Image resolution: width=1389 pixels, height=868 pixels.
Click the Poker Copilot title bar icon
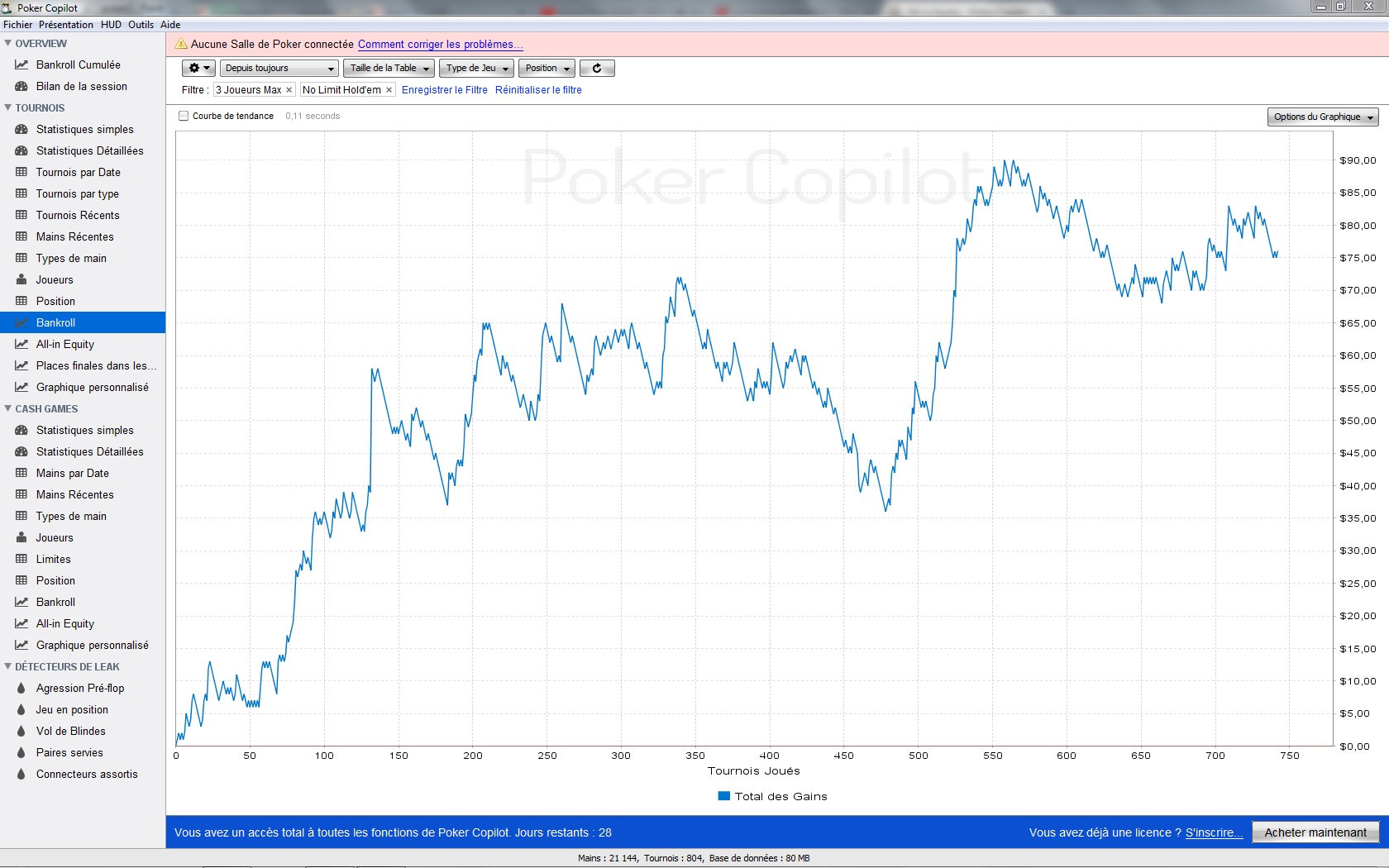[7, 7]
